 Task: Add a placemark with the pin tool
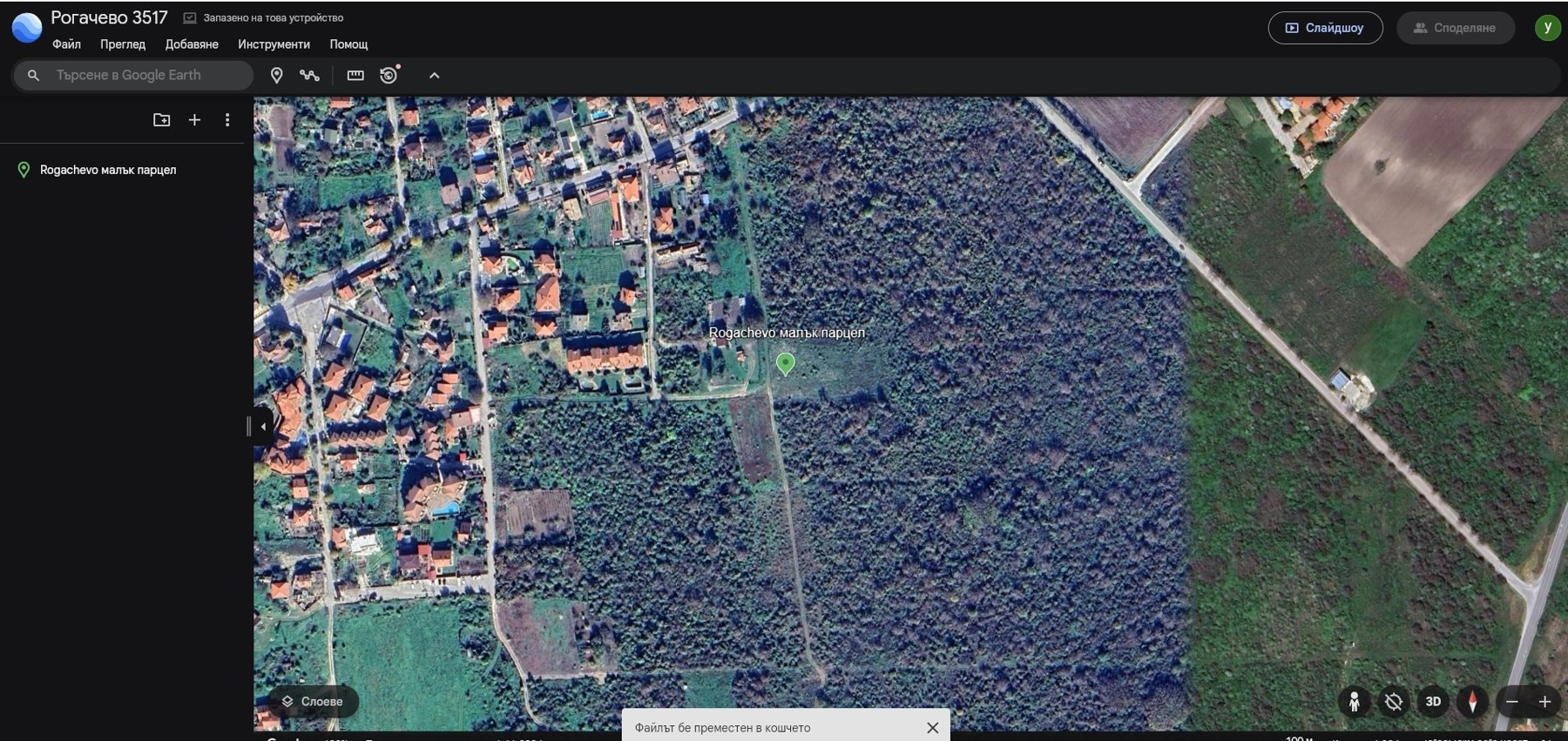[x=277, y=76]
